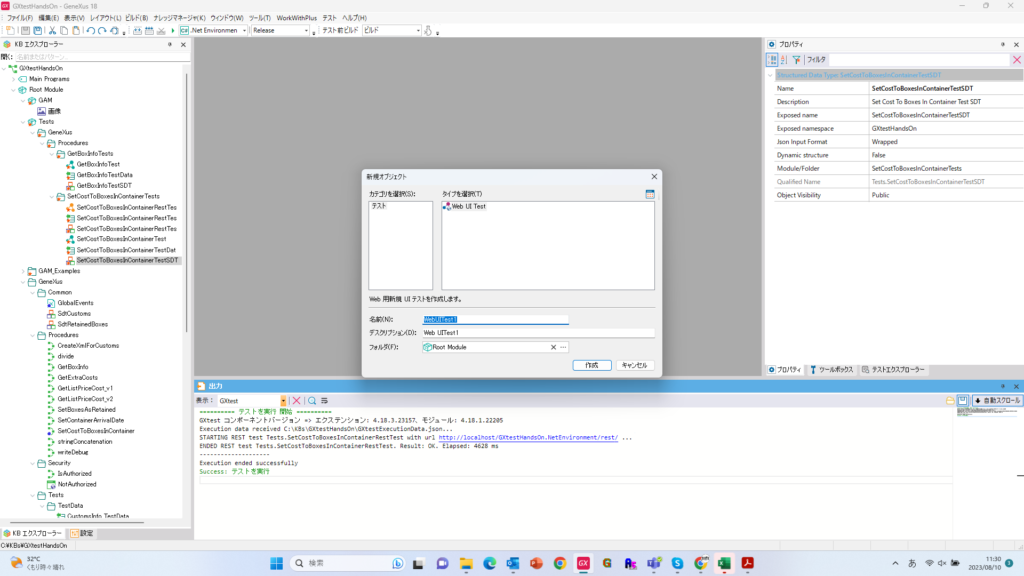
Task: Toggle the 自動スクロール button
Action: pyautogui.click(x=997, y=400)
